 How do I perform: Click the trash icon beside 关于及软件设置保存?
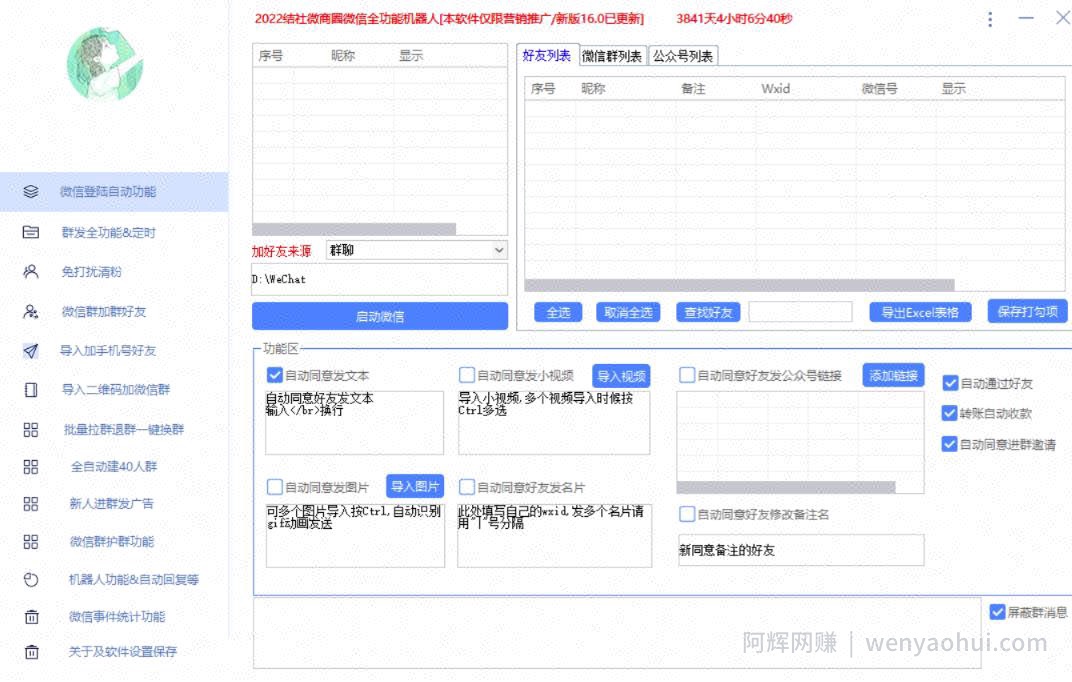click(x=31, y=651)
